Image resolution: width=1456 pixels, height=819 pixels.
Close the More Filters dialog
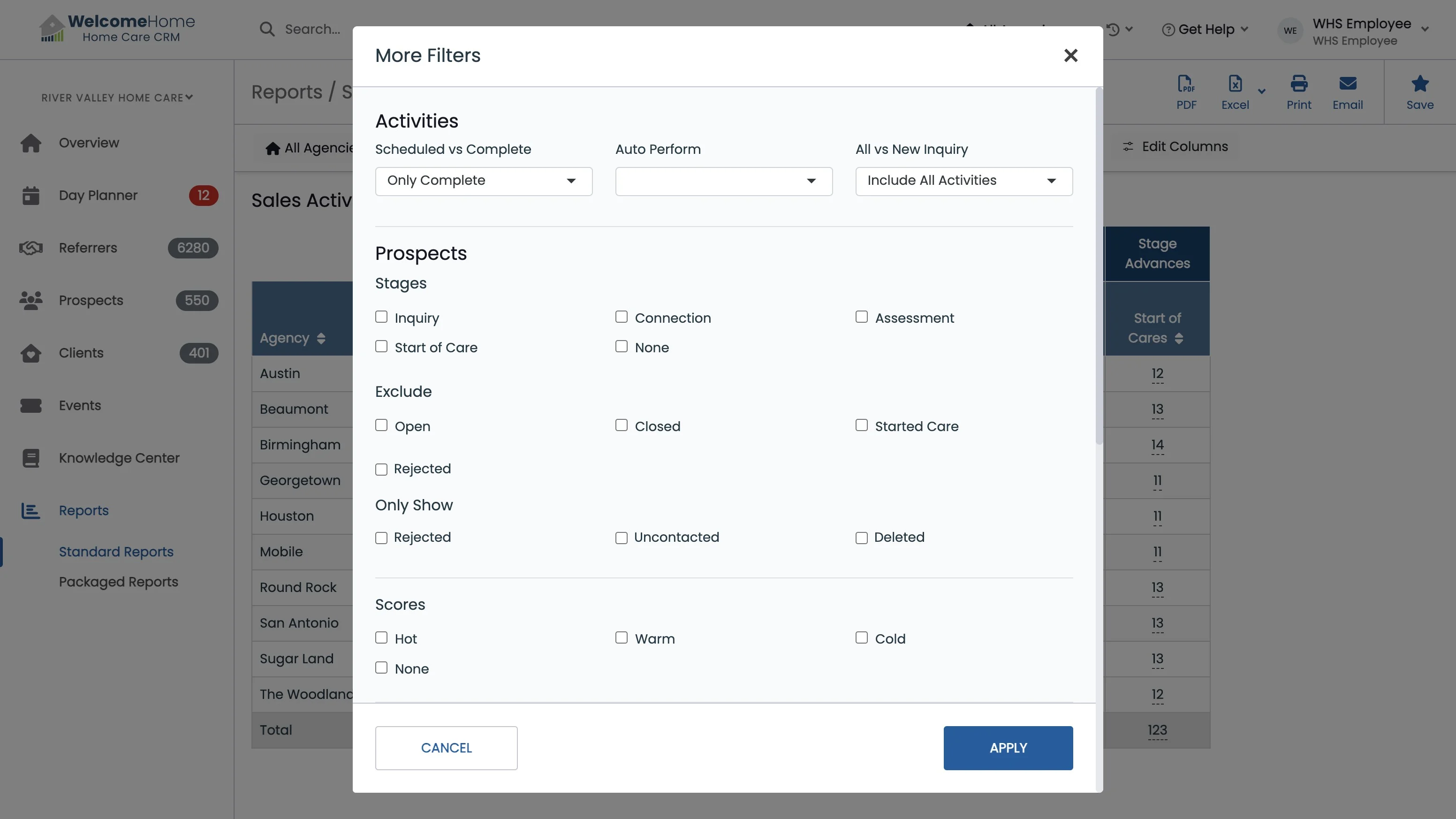pos(1070,55)
